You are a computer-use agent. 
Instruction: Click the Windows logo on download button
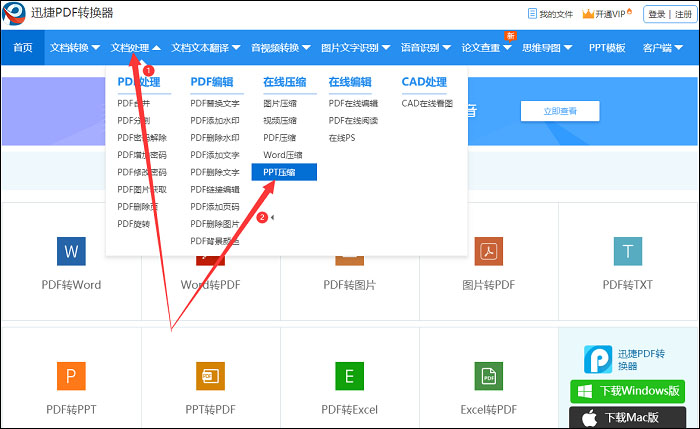[585, 392]
